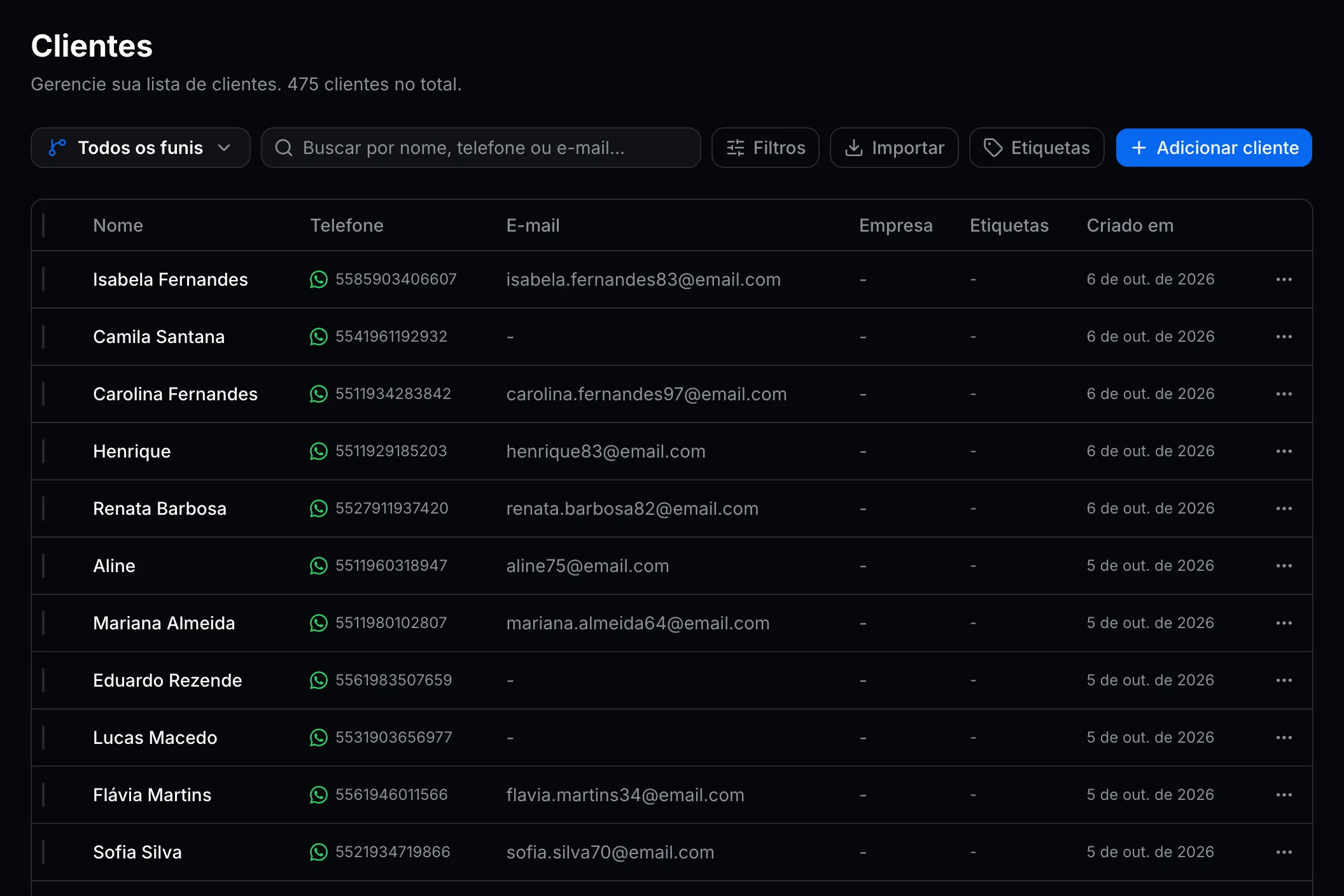Open more options for Eduardo Rezende
This screenshot has width=1344, height=896.
1284,680
